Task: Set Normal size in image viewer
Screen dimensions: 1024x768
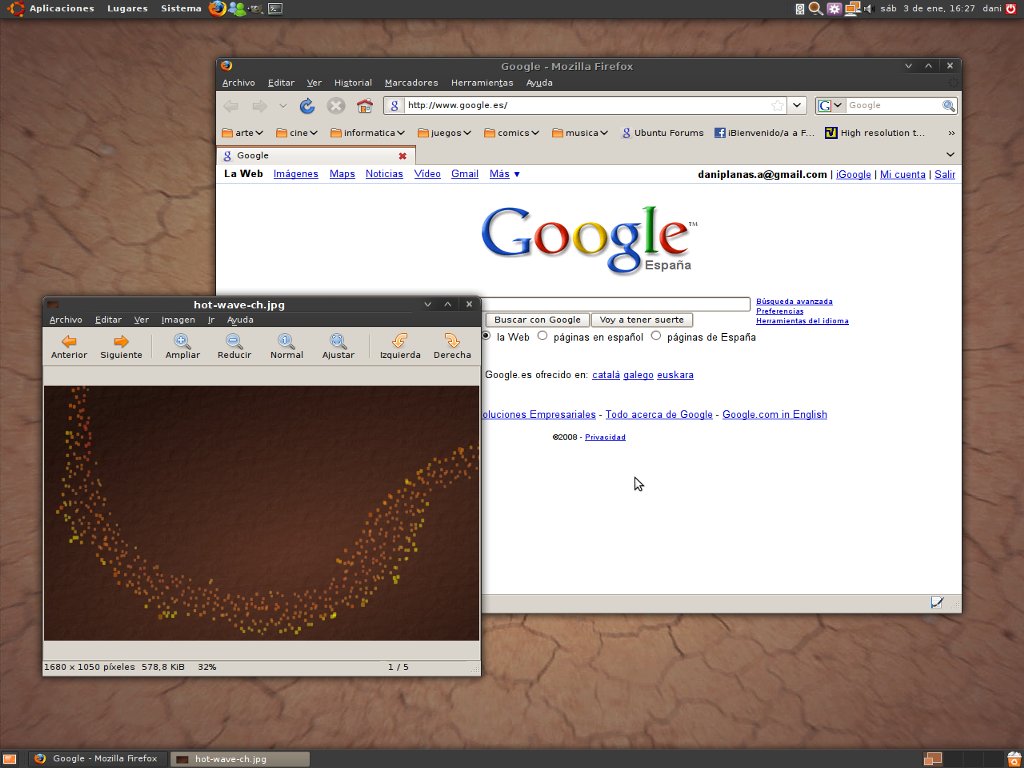Action: [x=286, y=346]
